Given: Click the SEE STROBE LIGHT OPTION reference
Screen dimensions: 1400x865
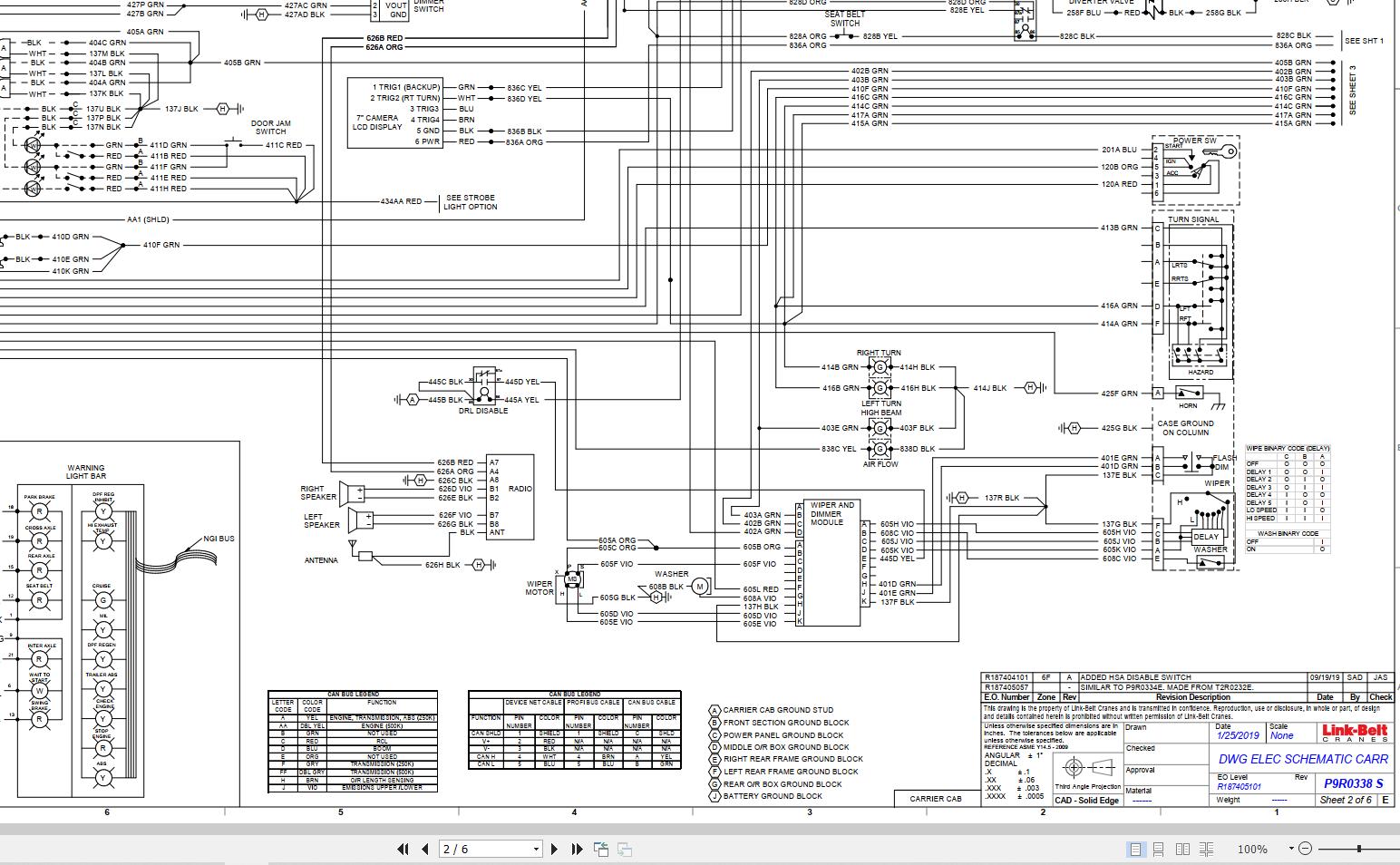Looking at the screenshot, I should click(468, 201).
